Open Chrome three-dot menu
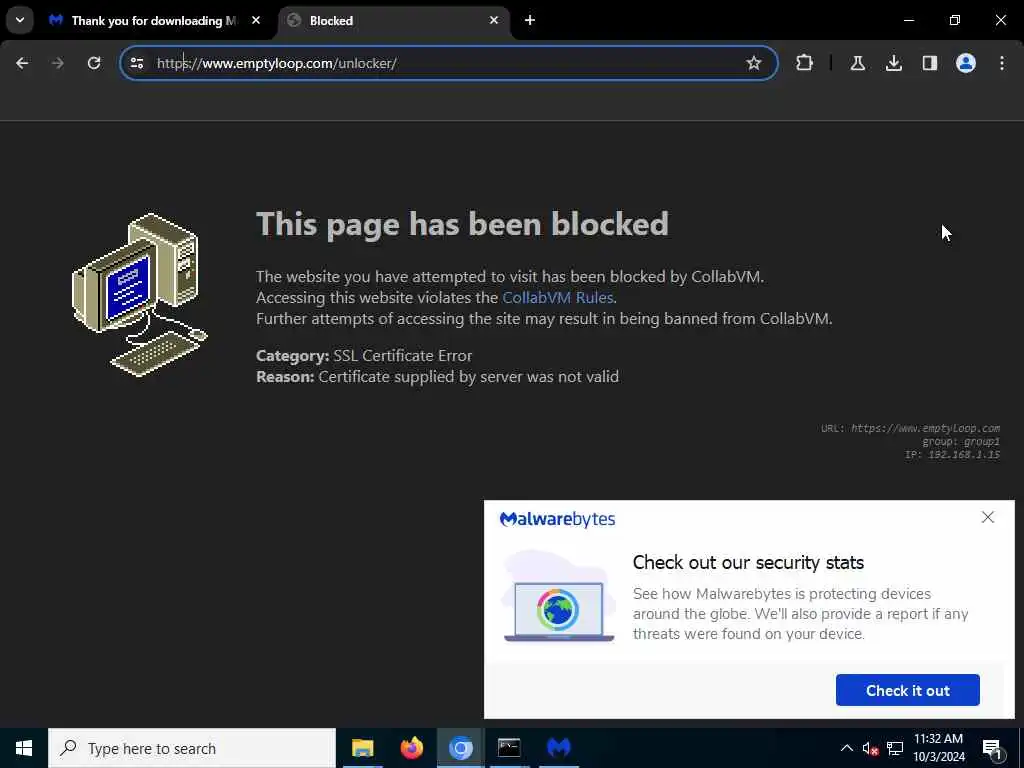 point(1002,63)
